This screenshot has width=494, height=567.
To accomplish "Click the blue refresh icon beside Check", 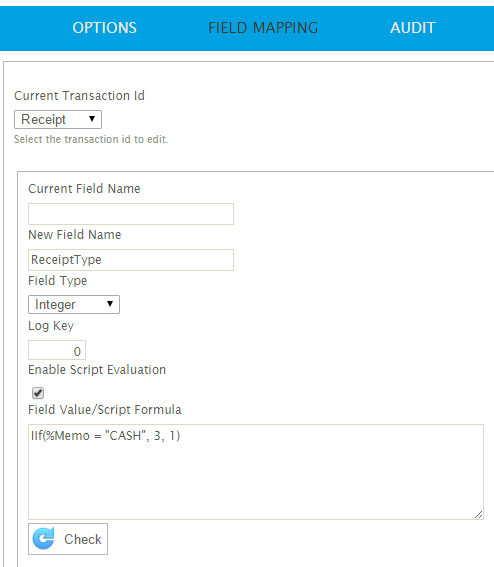I will tap(44, 538).
